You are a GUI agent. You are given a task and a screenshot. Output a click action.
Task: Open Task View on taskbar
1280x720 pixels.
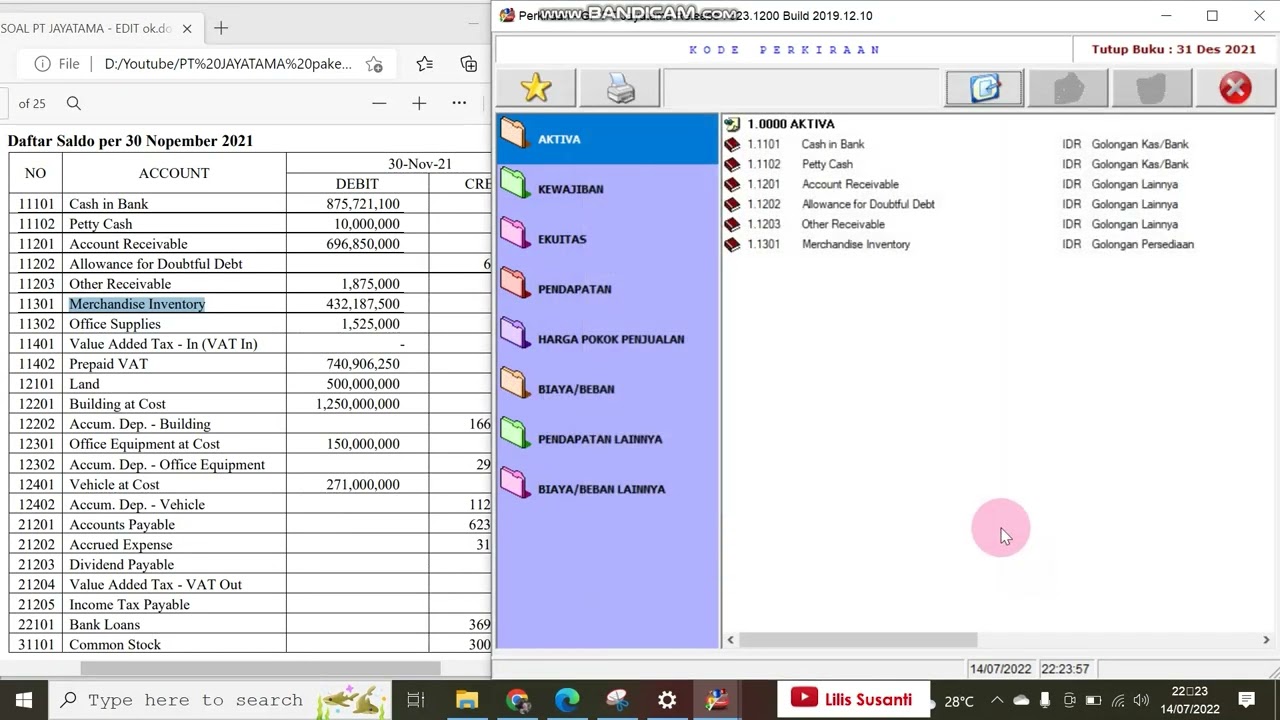click(416, 700)
